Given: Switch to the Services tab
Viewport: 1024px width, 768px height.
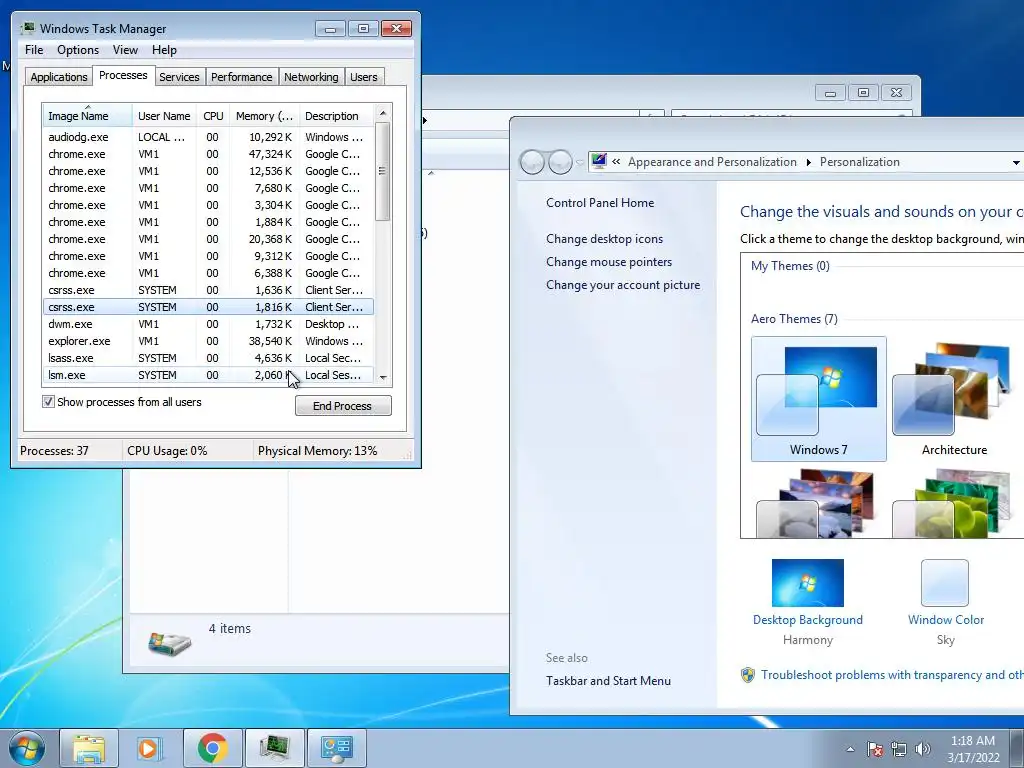Looking at the screenshot, I should [x=179, y=76].
